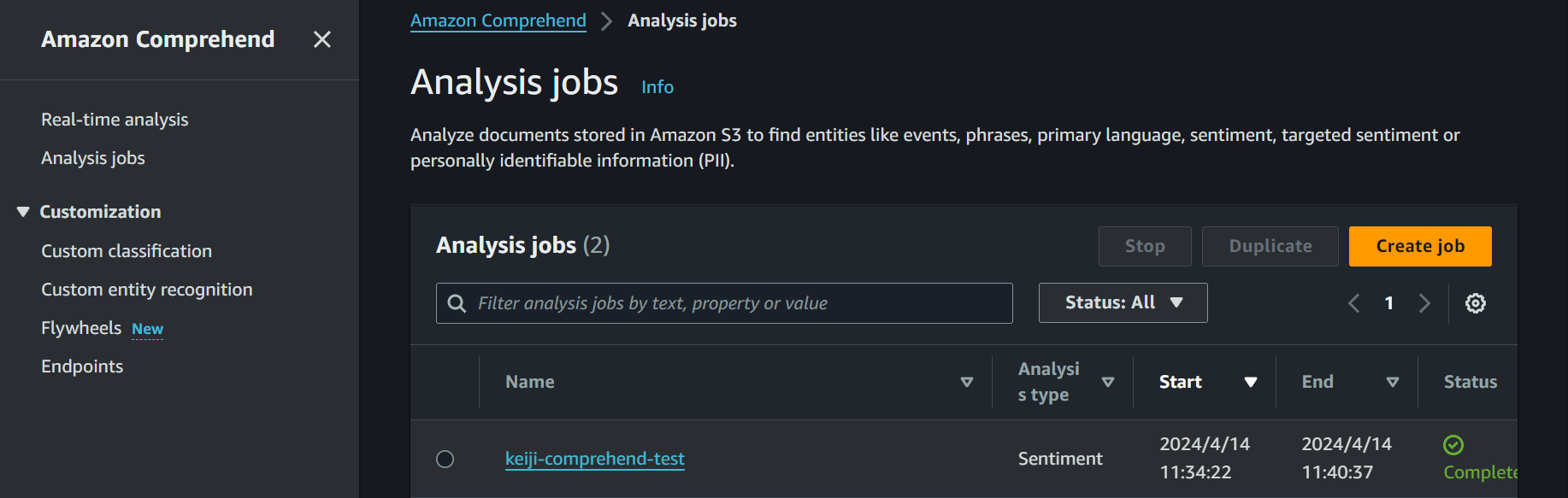Go to previous page of jobs
Viewport: 1568px width, 498px height.
pos(1353,303)
